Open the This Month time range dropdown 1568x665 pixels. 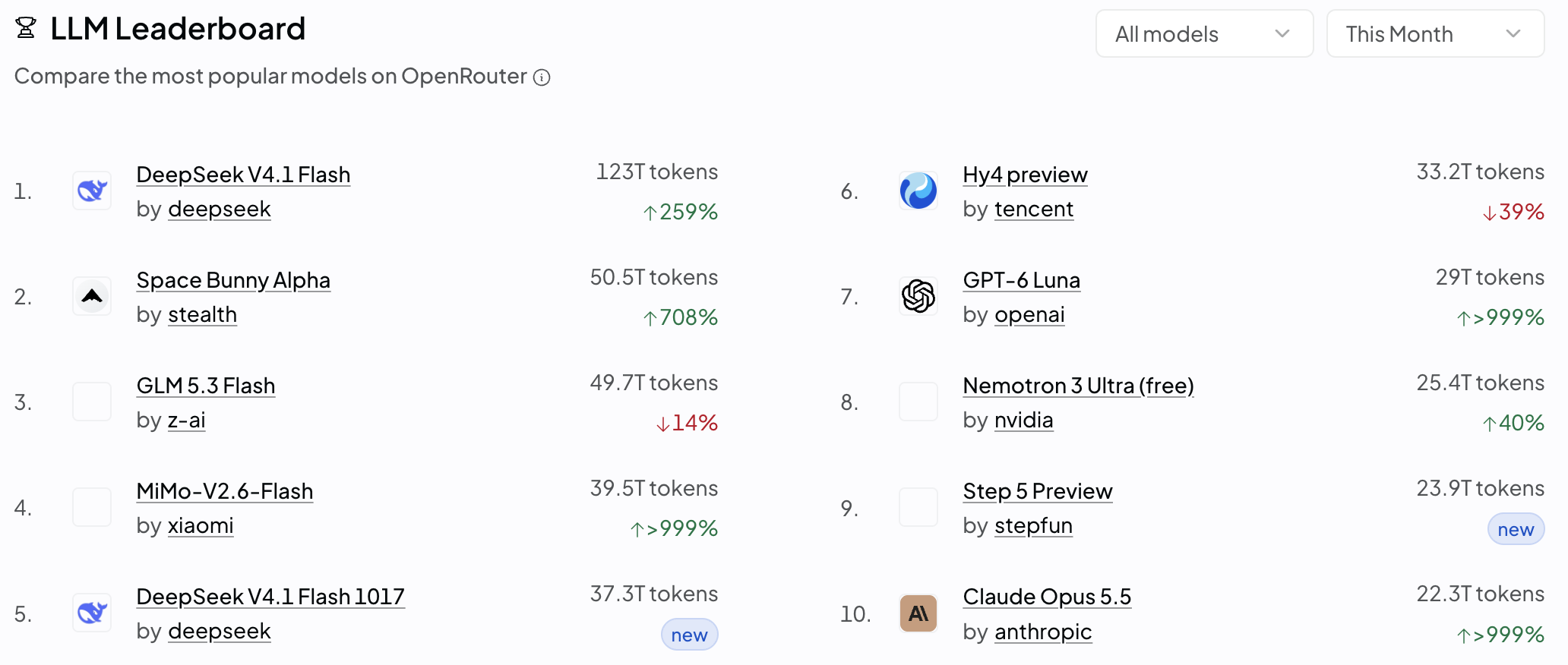point(1435,33)
